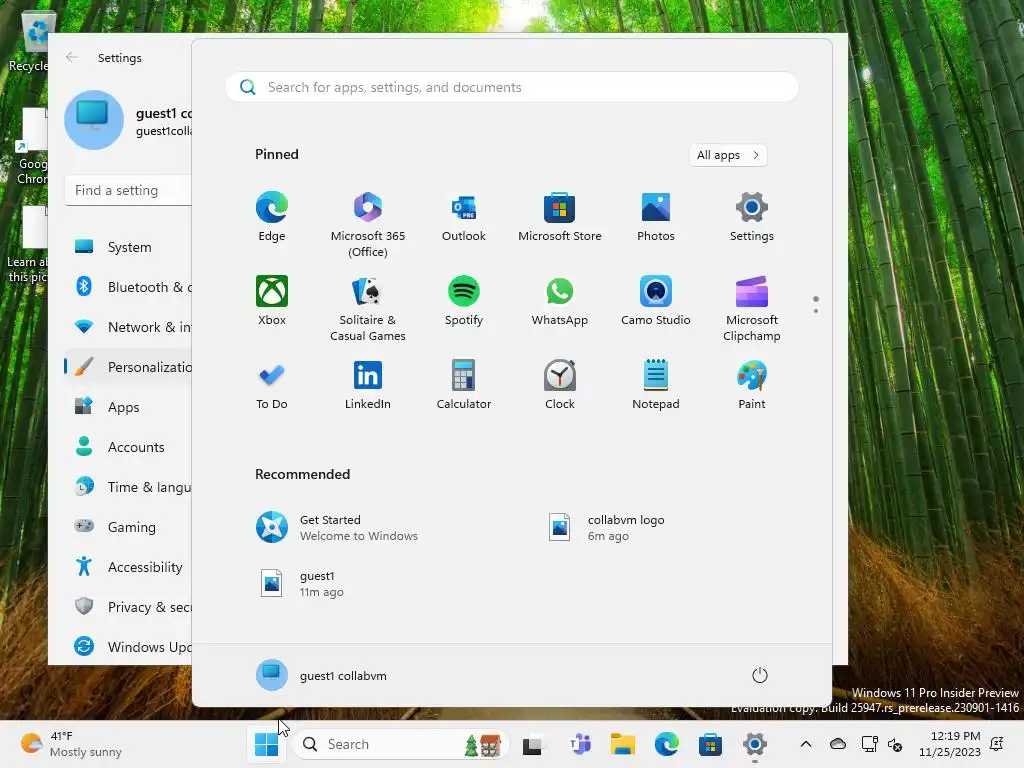The height and width of the screenshot is (768, 1024).
Task: Open Accessibility settings category
Action: [128, 567]
